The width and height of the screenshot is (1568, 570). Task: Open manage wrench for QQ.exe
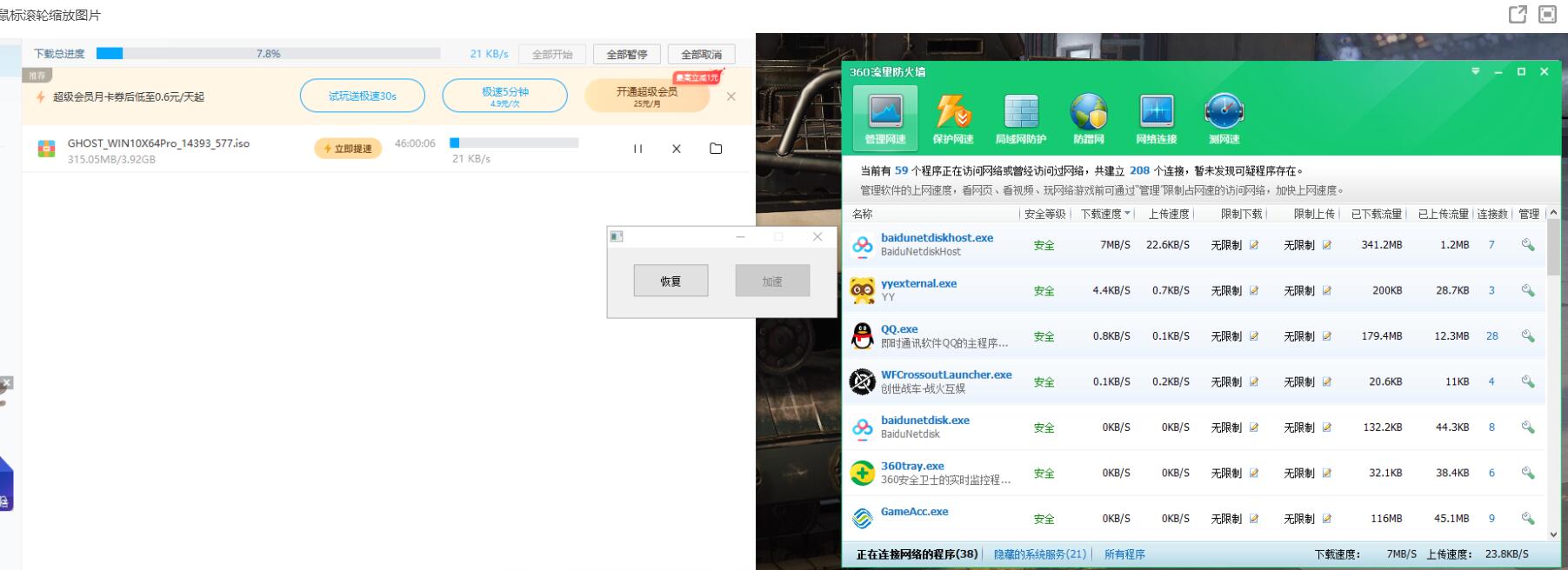tap(1528, 336)
